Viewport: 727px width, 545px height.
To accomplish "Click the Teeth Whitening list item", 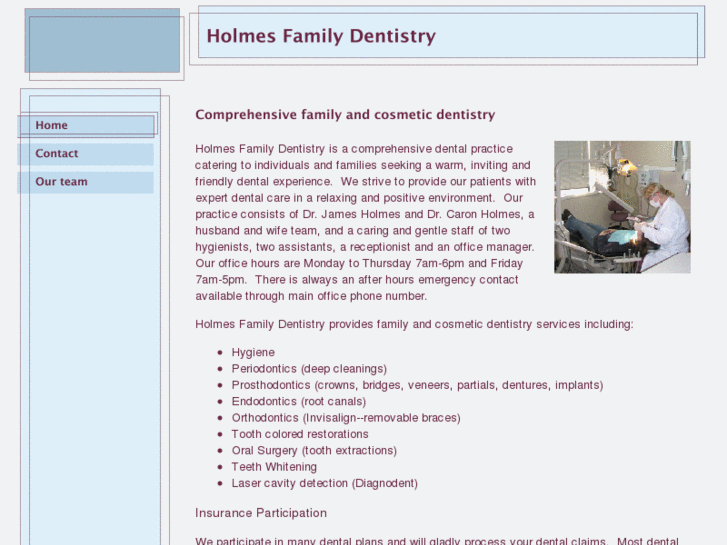I will coord(274,467).
